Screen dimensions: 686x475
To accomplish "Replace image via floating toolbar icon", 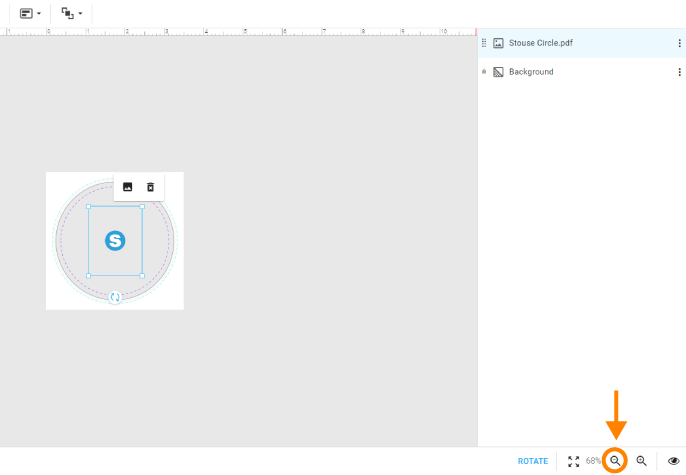I will pos(127,187).
